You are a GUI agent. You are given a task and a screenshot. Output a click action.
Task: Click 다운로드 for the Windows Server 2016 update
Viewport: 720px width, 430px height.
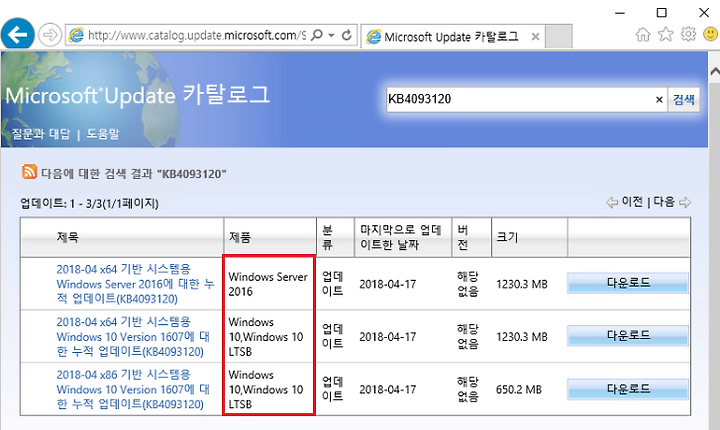[x=628, y=283]
